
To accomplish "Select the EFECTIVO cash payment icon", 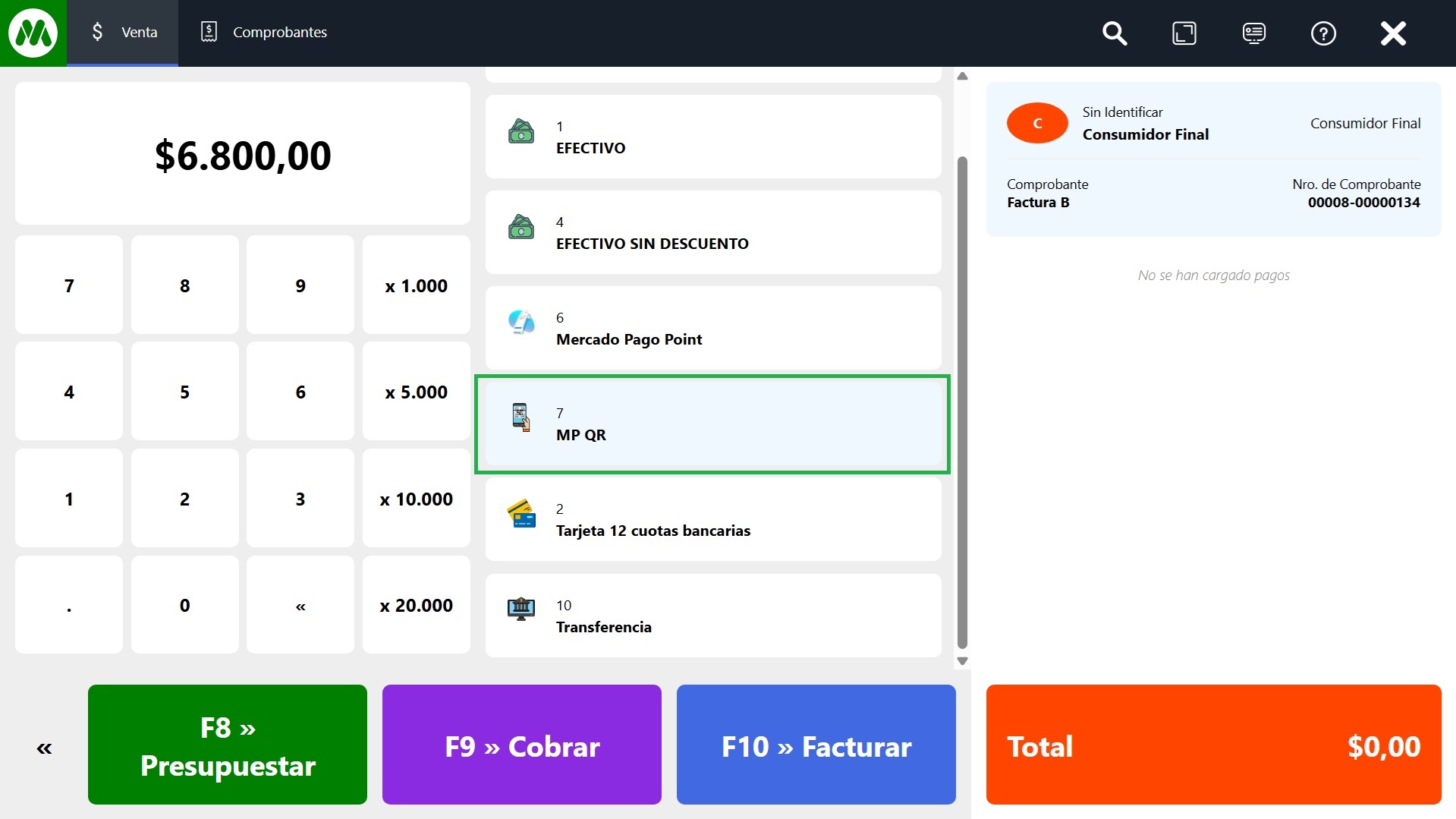I will (521, 132).
